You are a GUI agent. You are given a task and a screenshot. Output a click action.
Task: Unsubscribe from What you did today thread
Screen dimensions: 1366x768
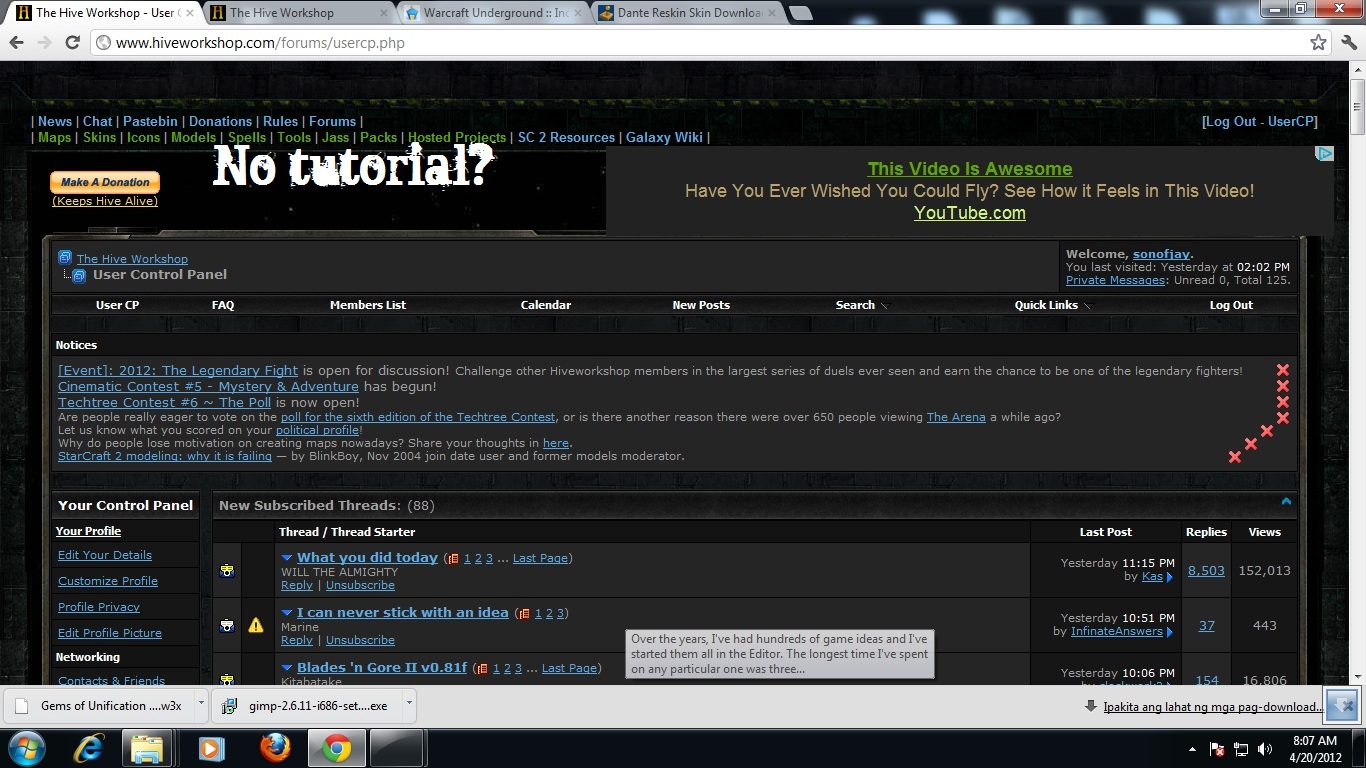pyautogui.click(x=360, y=585)
